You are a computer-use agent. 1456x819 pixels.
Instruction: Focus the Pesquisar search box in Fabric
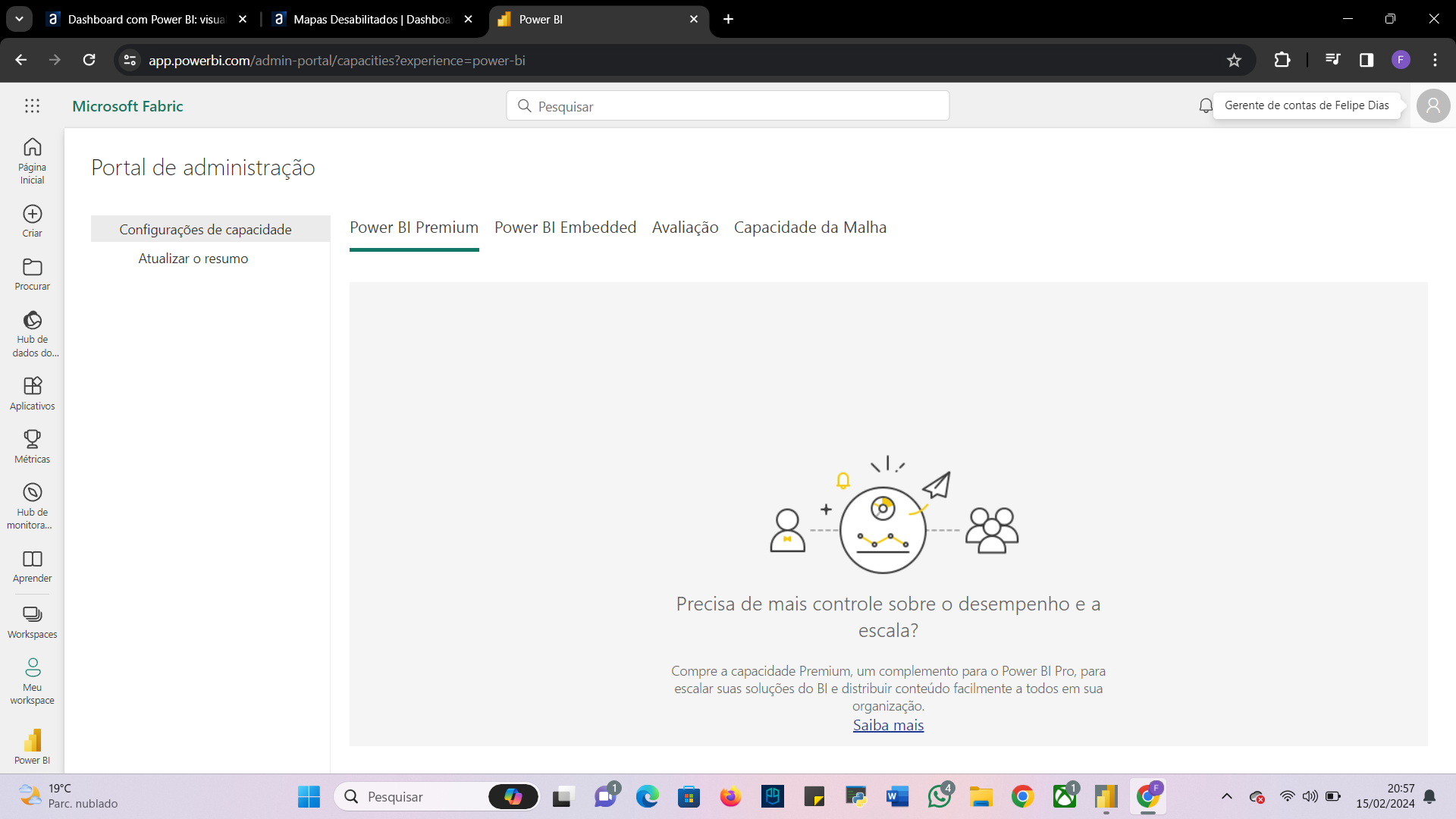[727, 106]
